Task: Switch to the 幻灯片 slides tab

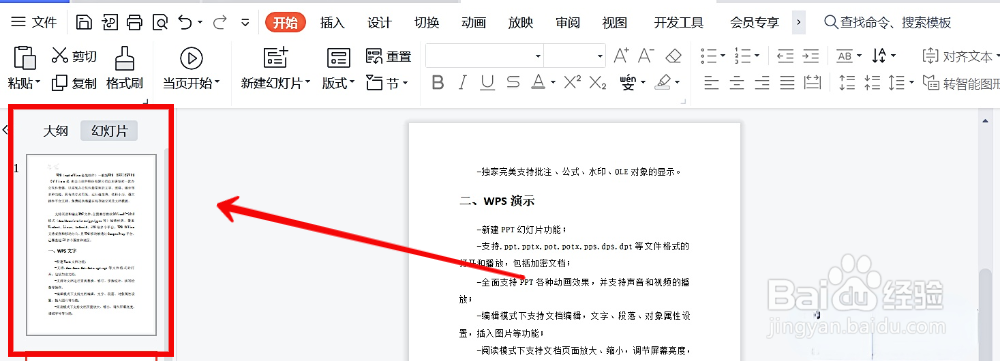Action: click(109, 131)
